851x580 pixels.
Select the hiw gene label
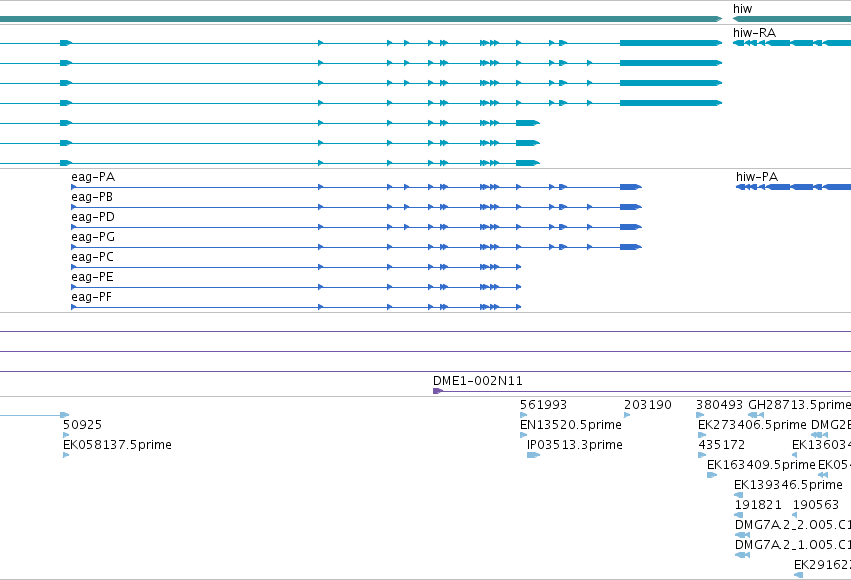click(742, 9)
